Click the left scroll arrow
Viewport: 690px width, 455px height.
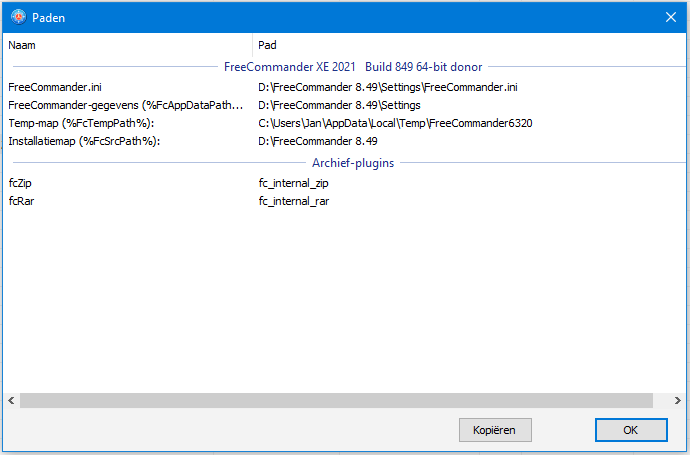pos(11,400)
